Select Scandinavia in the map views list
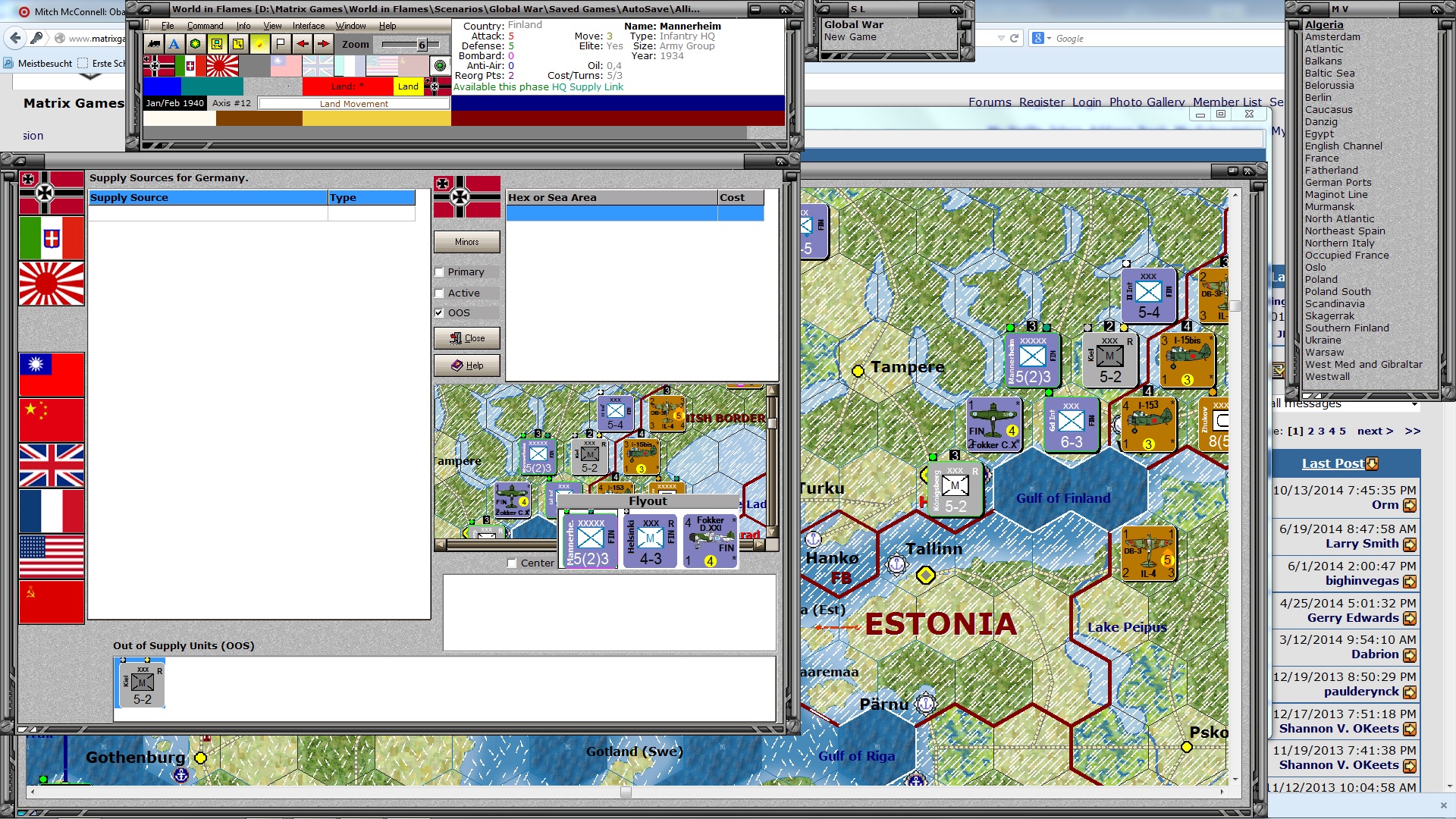 pyautogui.click(x=1335, y=304)
